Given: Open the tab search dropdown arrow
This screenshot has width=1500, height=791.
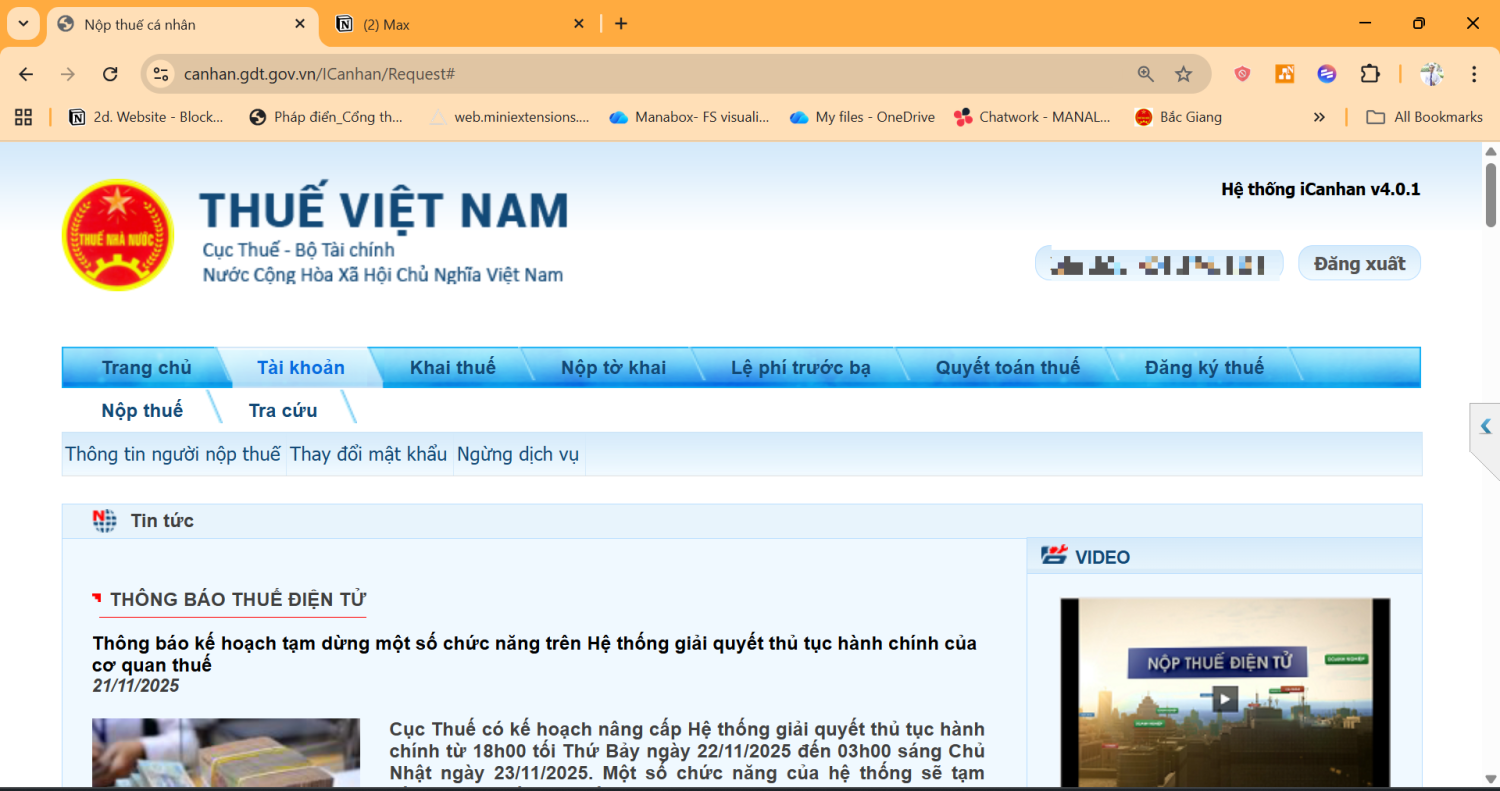Looking at the screenshot, I should point(23,23).
